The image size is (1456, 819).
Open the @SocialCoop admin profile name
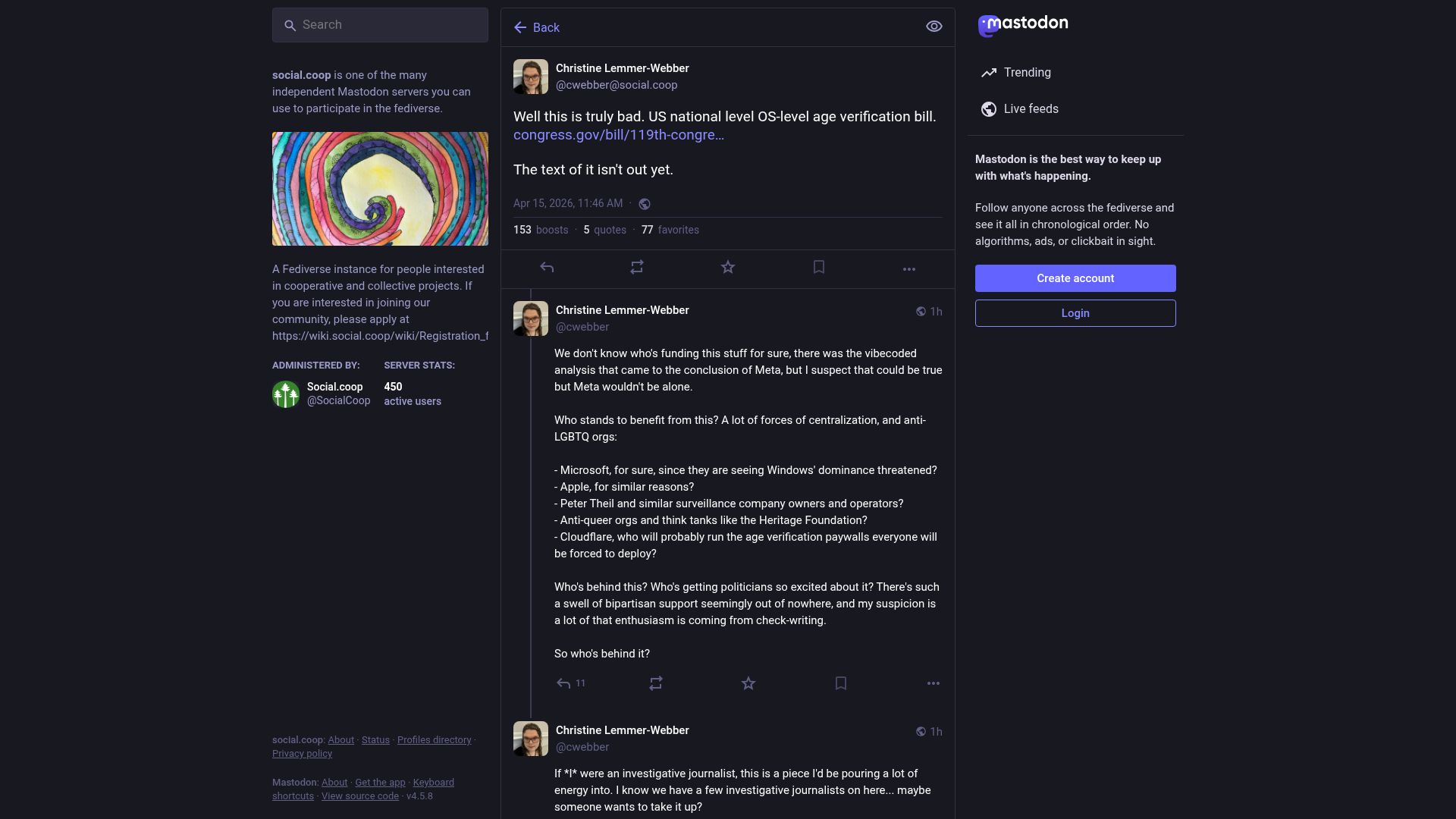pyautogui.click(x=338, y=401)
